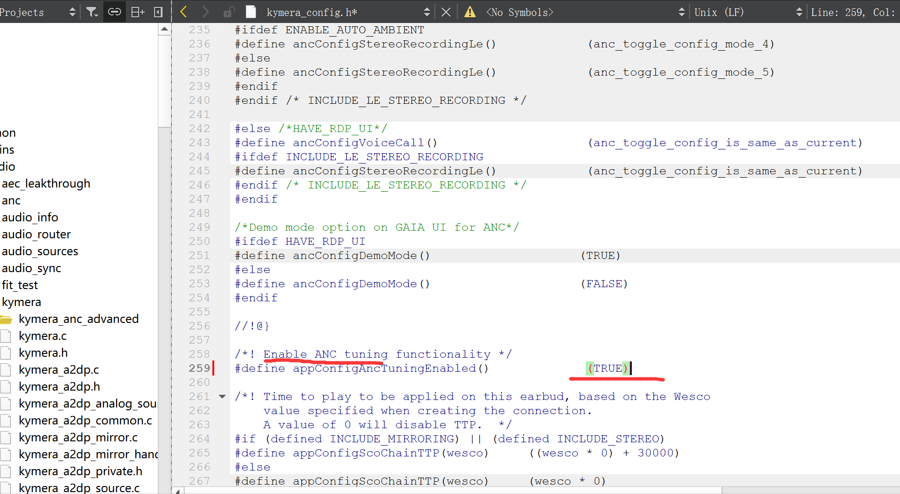The image size is (900, 494).
Task: Click '#else /*HAVE_RDP_UI*/' on line 242
Action: click(x=311, y=129)
